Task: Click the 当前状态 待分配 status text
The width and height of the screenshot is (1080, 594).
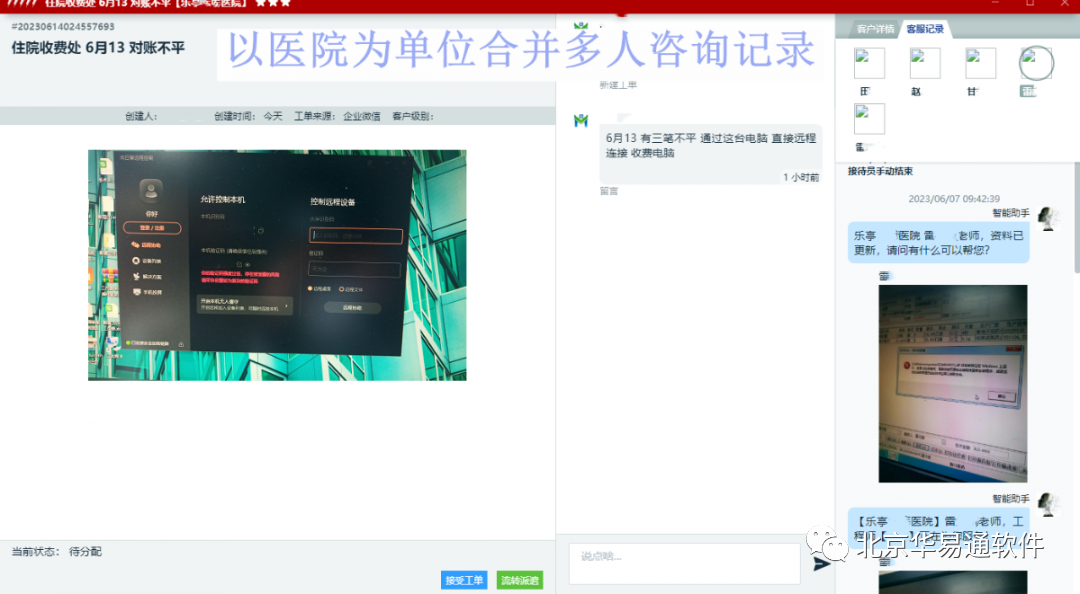Action: tap(56, 551)
